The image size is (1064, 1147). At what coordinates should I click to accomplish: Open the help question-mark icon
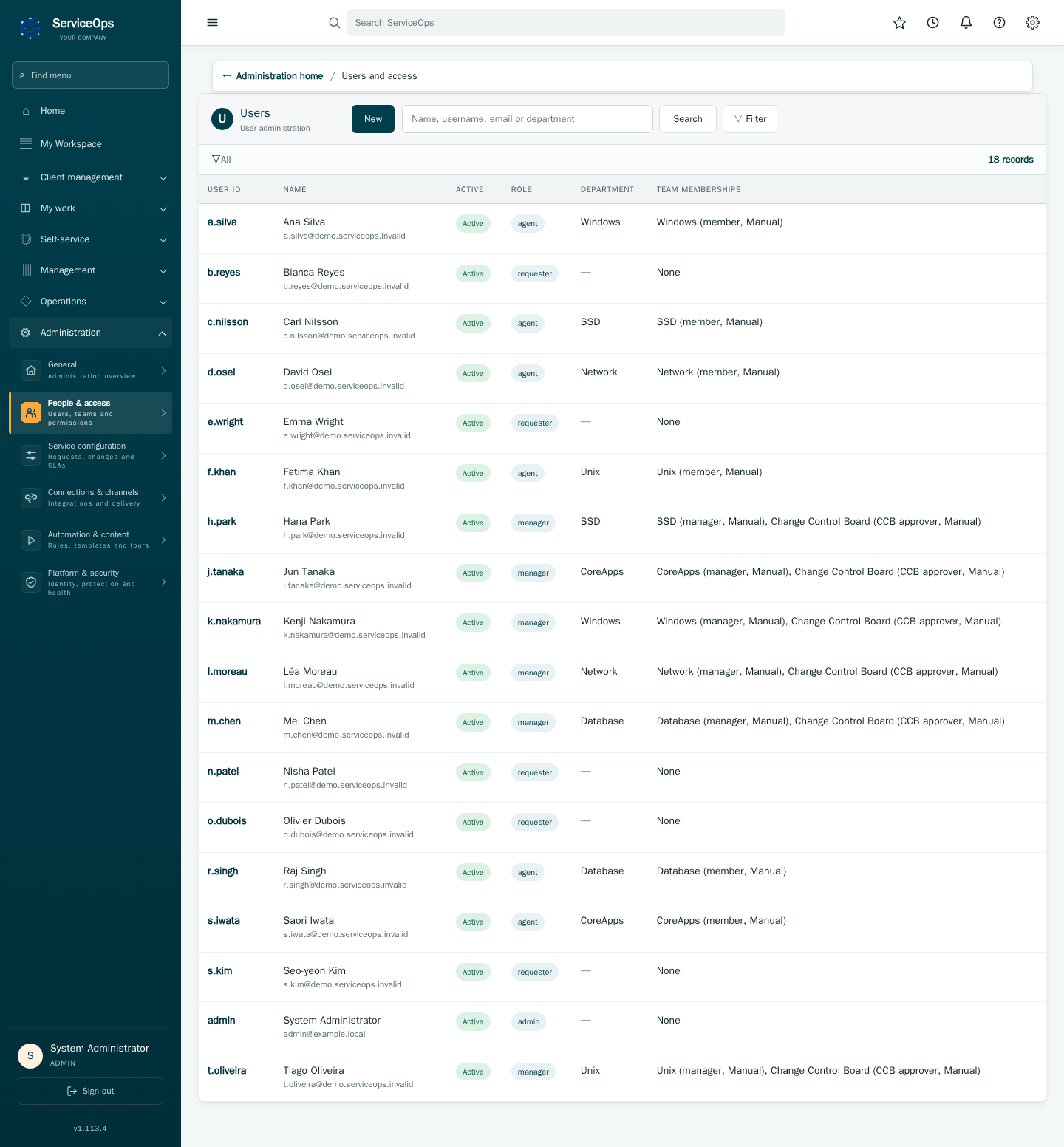(x=999, y=23)
